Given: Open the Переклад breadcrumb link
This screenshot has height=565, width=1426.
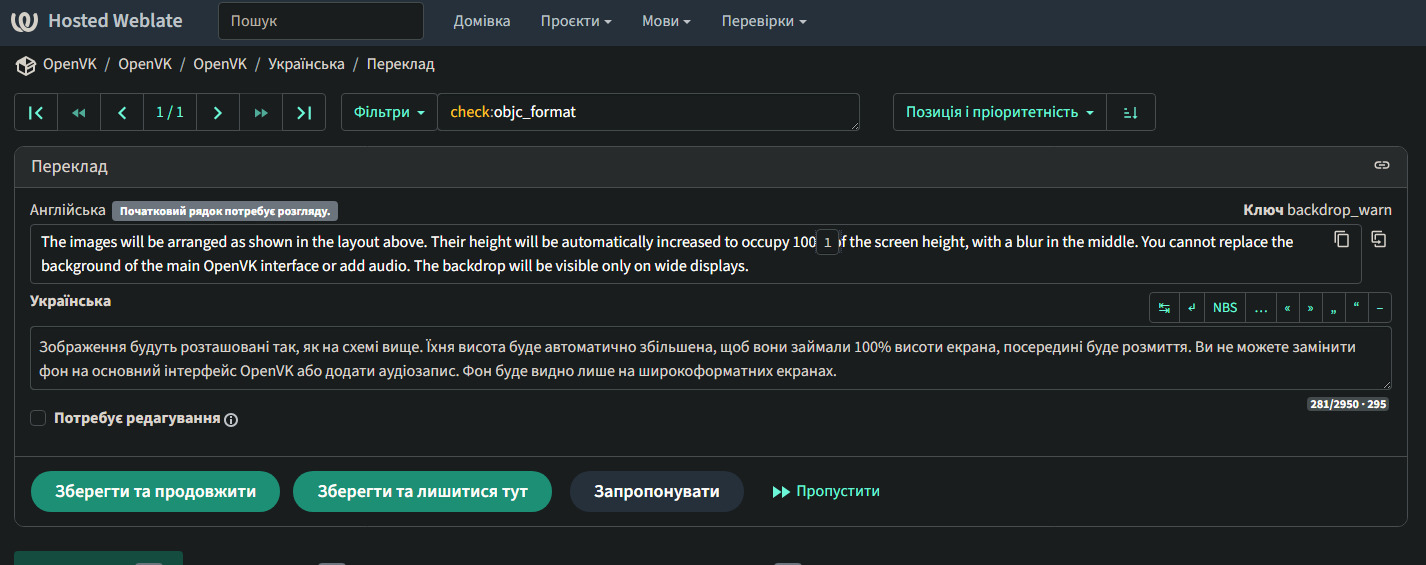Looking at the screenshot, I should click(x=400, y=64).
